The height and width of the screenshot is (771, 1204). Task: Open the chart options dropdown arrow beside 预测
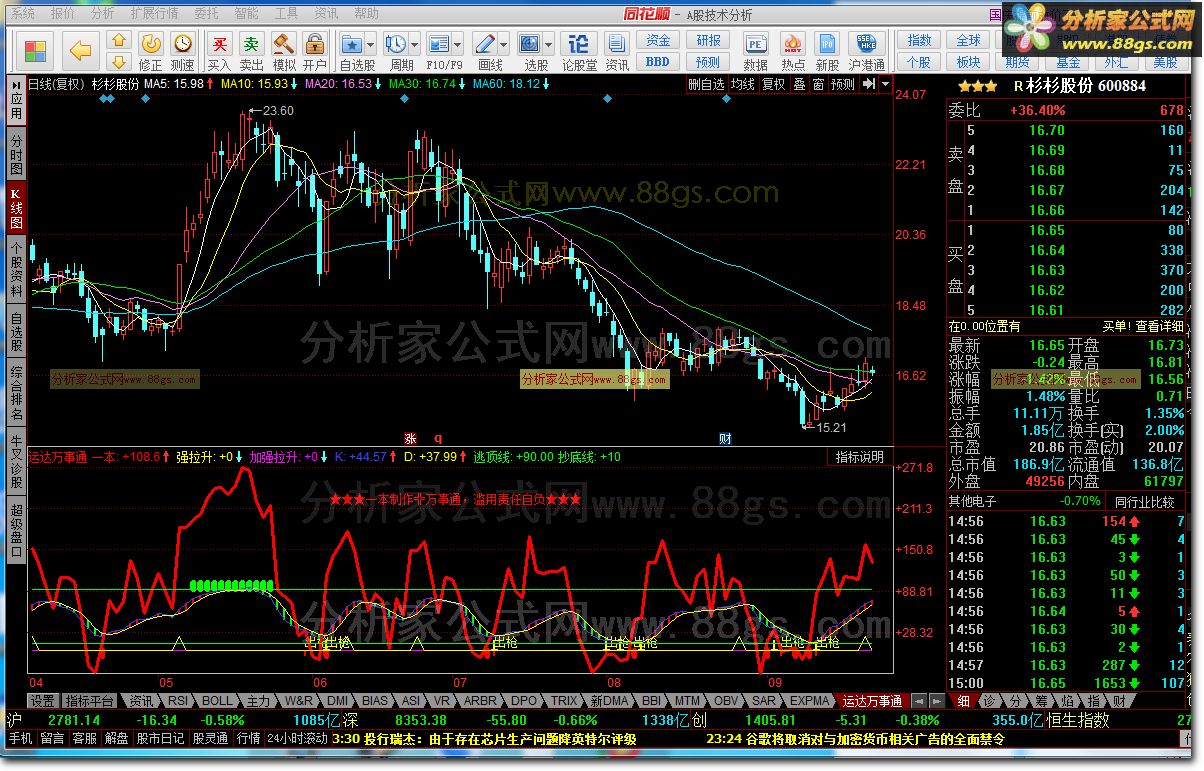pos(885,84)
